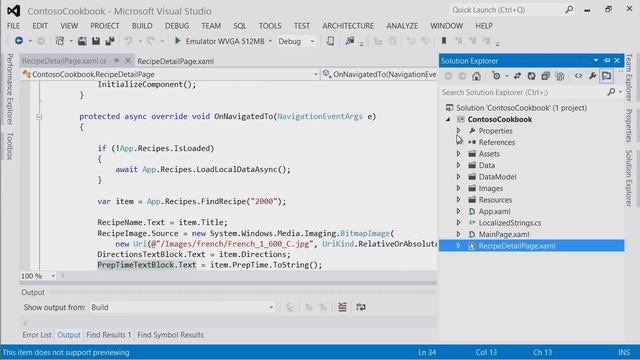The image size is (640, 360).
Task: Click Sync with Active Document arrows icon
Action: point(517,76)
